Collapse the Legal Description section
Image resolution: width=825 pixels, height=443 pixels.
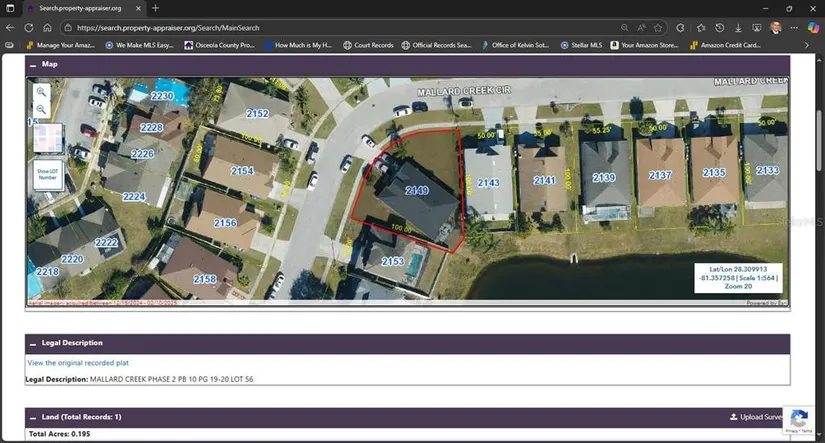(x=33, y=343)
